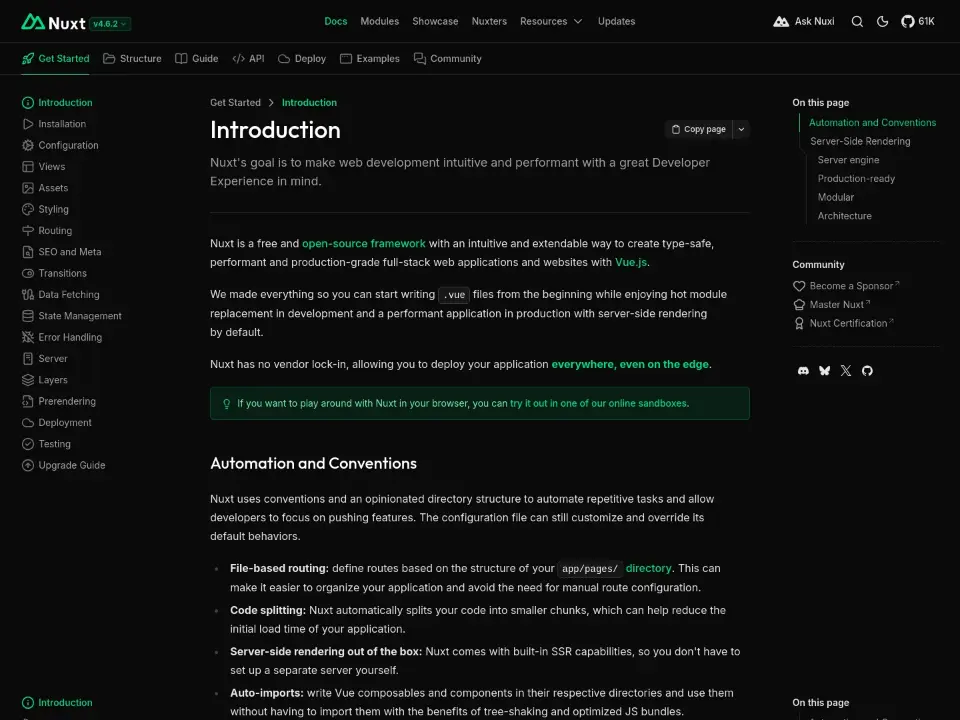Click the Layers stack icon
The width and height of the screenshot is (960, 720).
click(28, 380)
